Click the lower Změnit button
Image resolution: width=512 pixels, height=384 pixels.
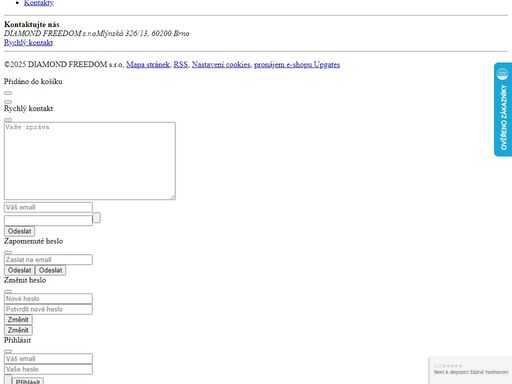tap(18, 330)
